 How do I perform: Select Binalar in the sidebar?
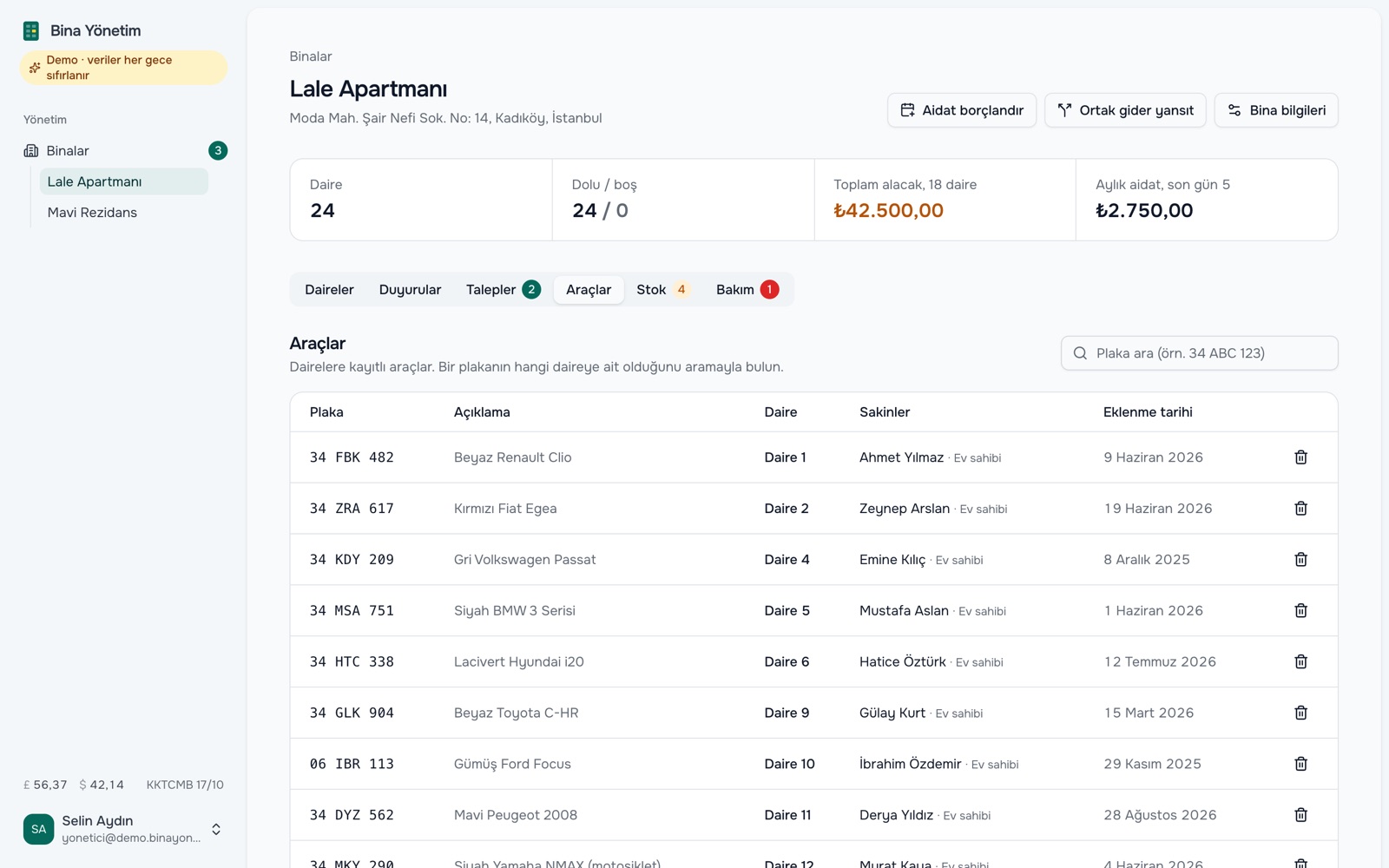pos(125,151)
